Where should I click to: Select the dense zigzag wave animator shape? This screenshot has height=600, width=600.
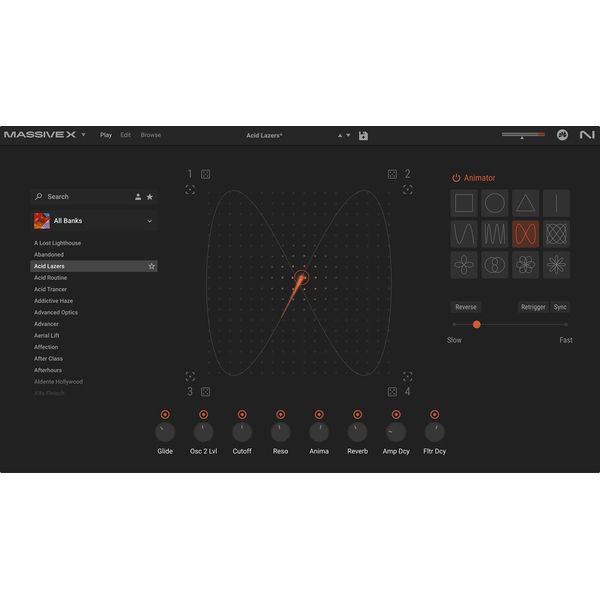coord(495,234)
